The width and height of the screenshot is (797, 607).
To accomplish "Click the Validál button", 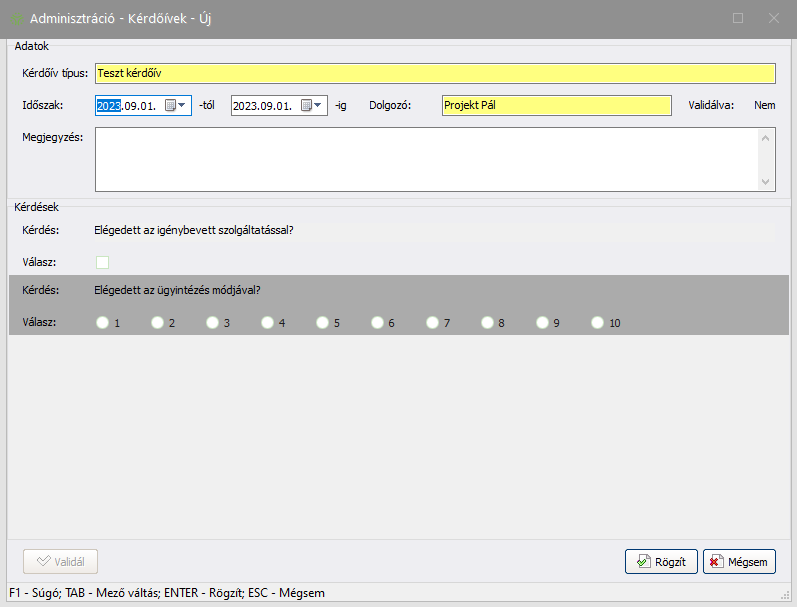I will pyautogui.click(x=60, y=562).
